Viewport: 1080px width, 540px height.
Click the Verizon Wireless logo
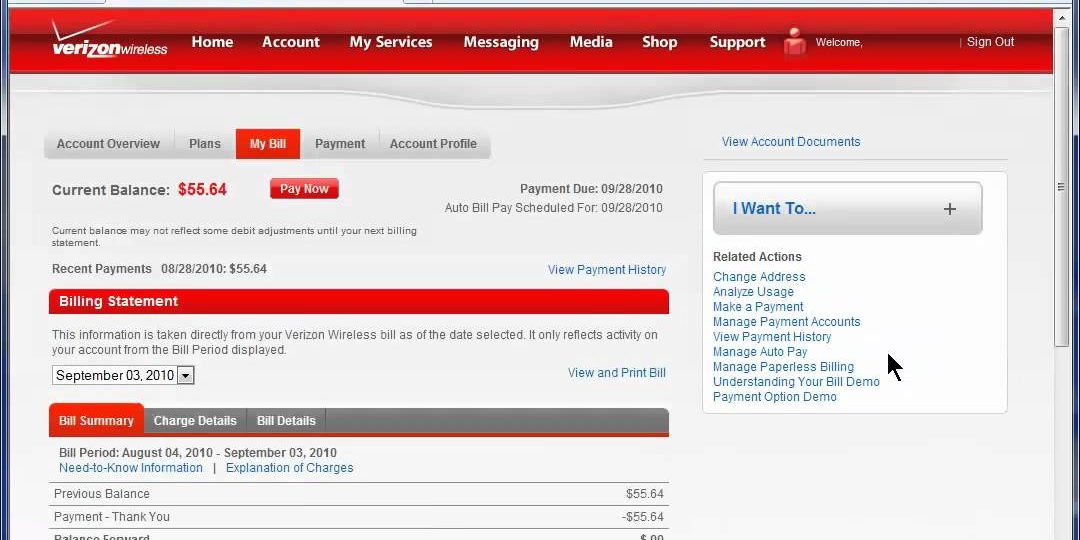109,42
